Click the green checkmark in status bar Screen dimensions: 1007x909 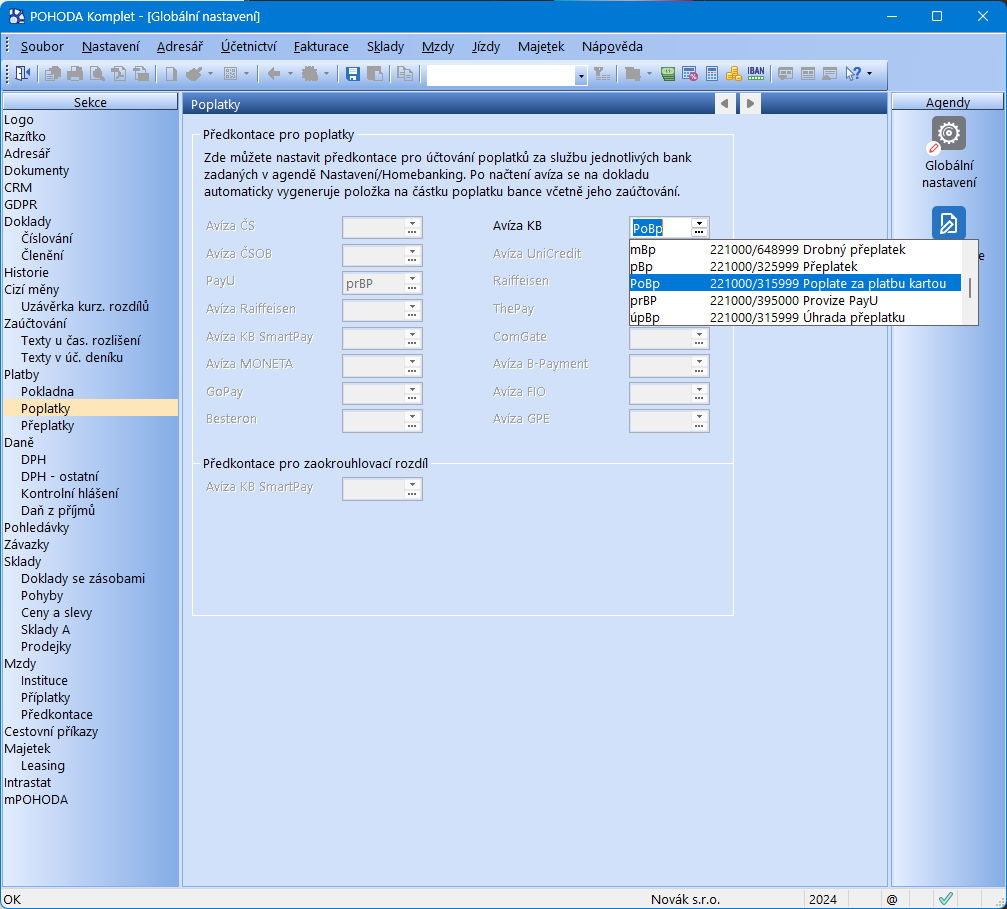945,899
